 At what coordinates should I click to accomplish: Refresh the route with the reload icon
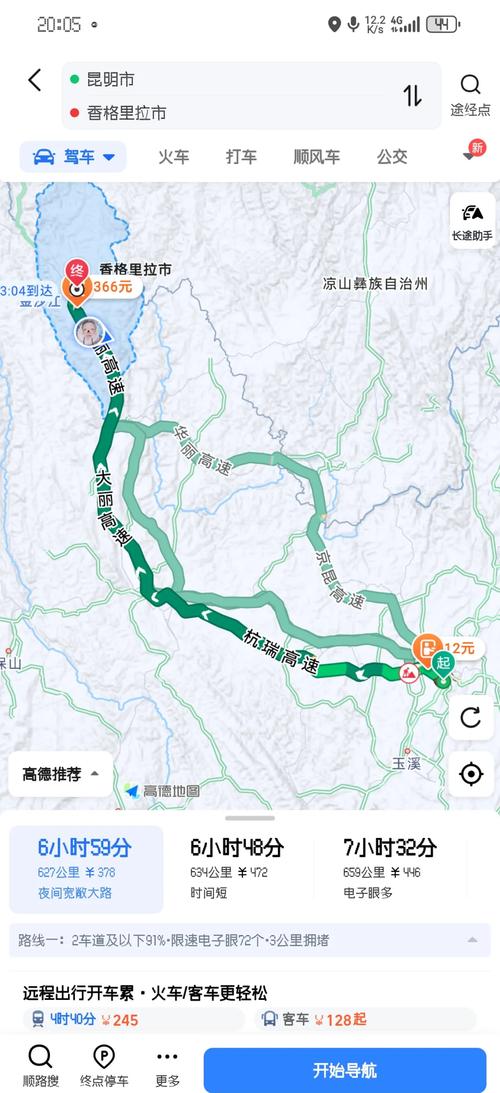click(471, 717)
